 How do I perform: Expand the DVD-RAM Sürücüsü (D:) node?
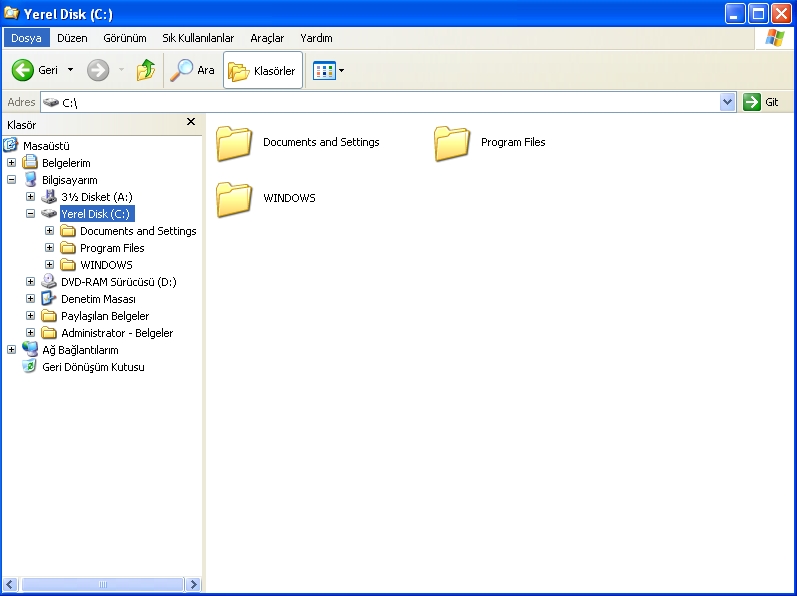click(30, 281)
